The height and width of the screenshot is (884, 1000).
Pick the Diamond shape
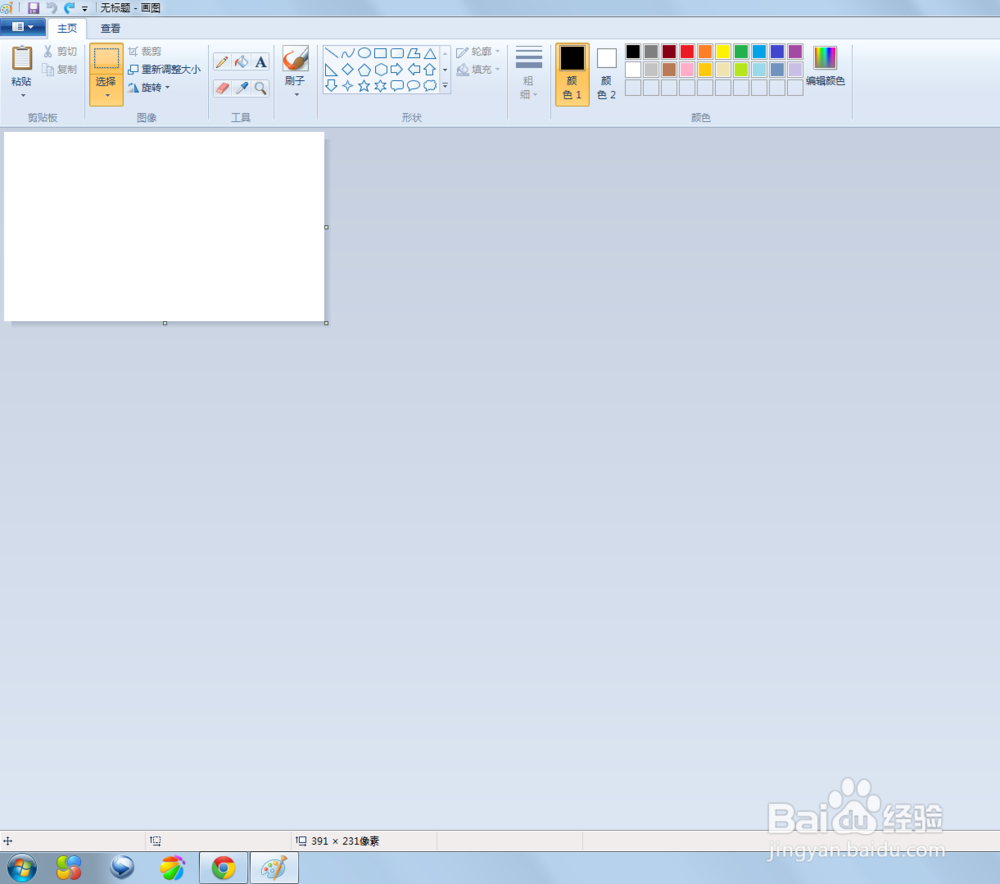click(348, 70)
